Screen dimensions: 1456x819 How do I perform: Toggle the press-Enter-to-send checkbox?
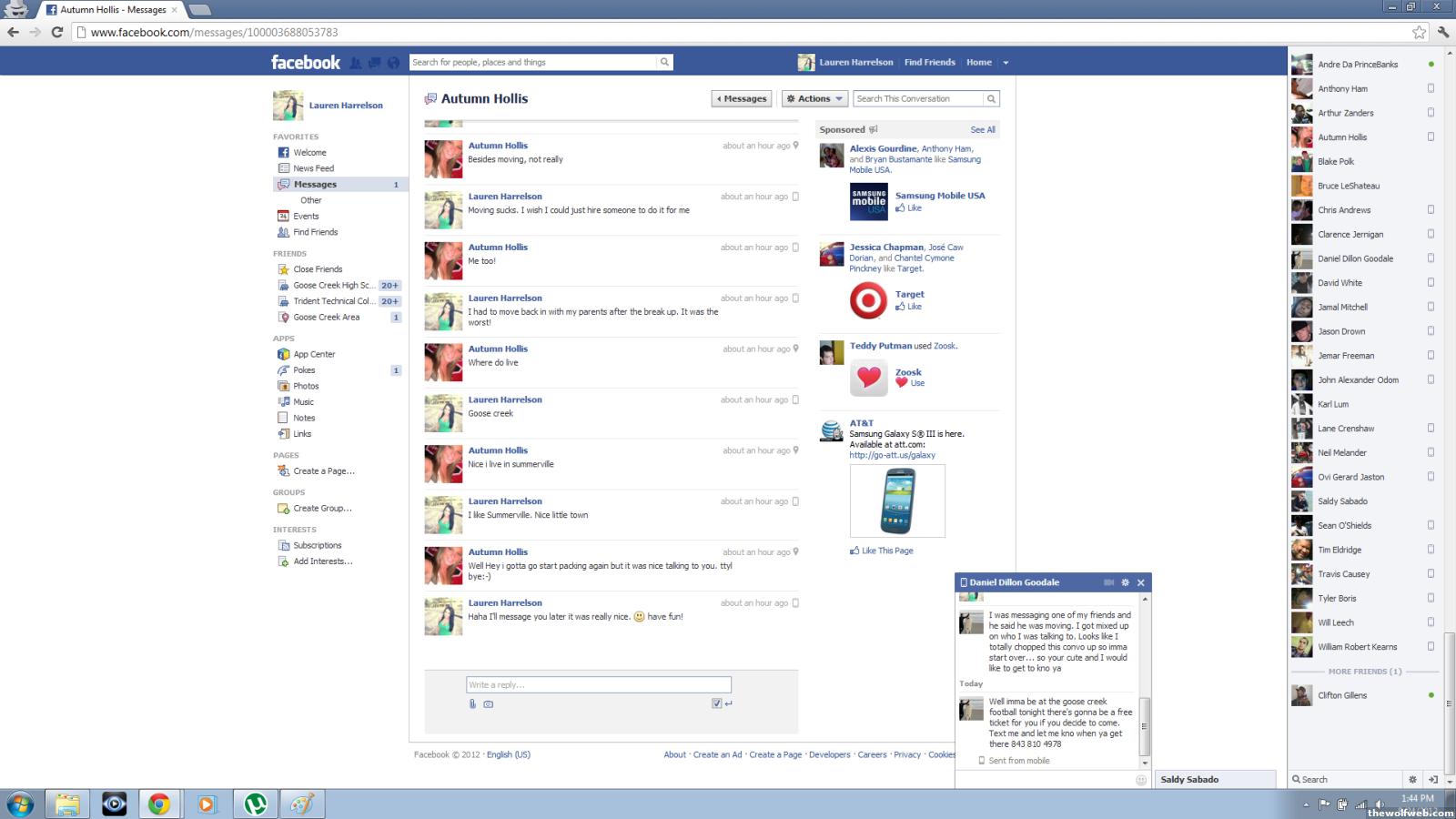coord(717,703)
